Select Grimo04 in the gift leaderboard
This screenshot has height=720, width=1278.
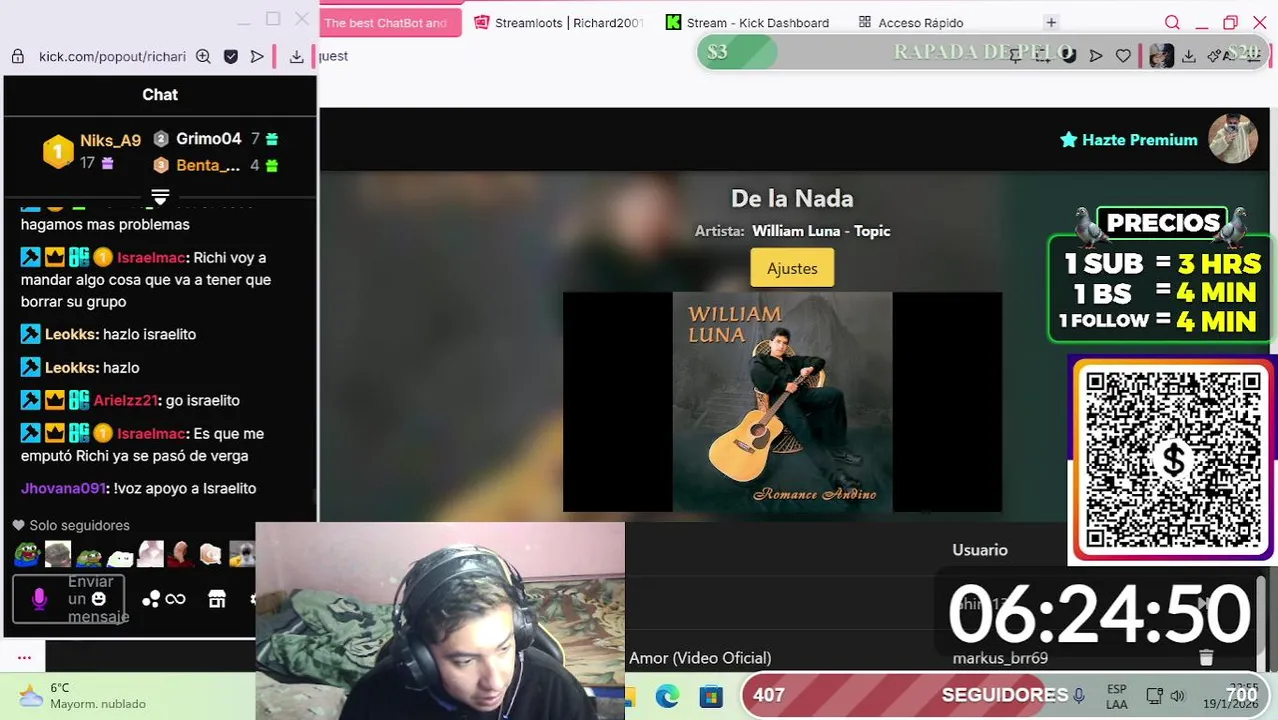click(209, 139)
